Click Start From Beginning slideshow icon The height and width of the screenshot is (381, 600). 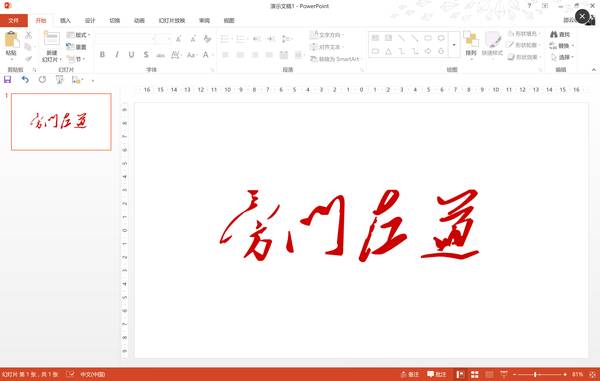pyautogui.click(x=59, y=80)
